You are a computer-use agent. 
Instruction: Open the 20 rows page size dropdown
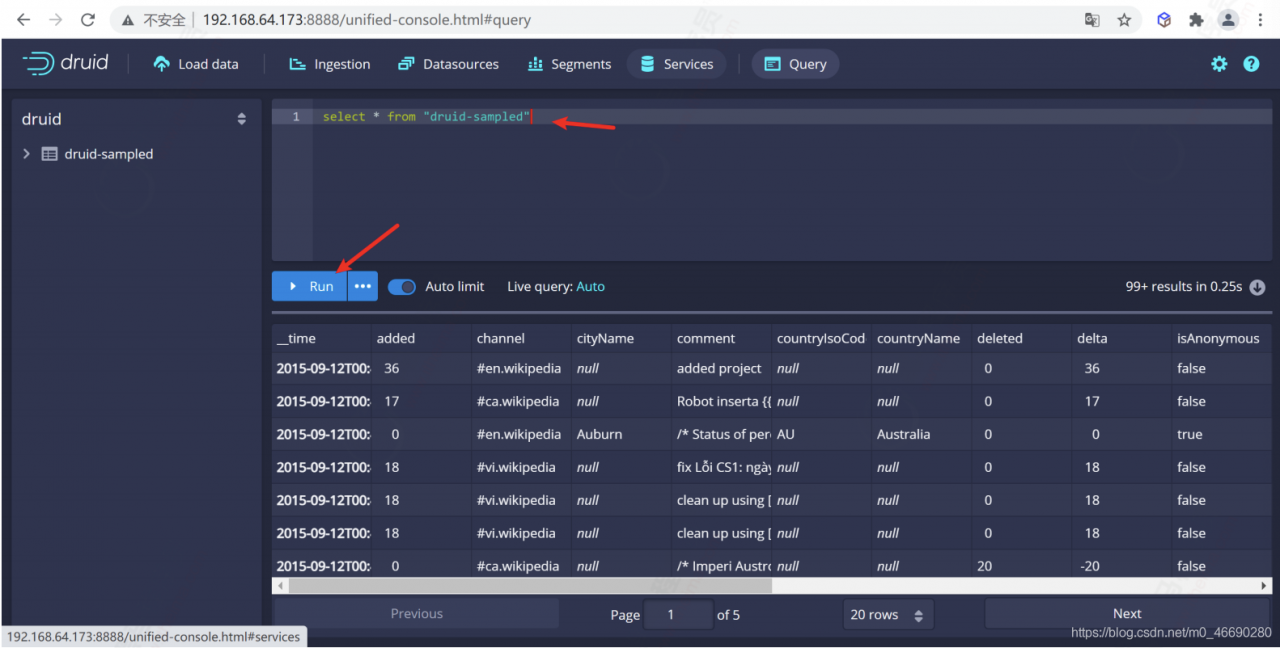click(x=888, y=614)
